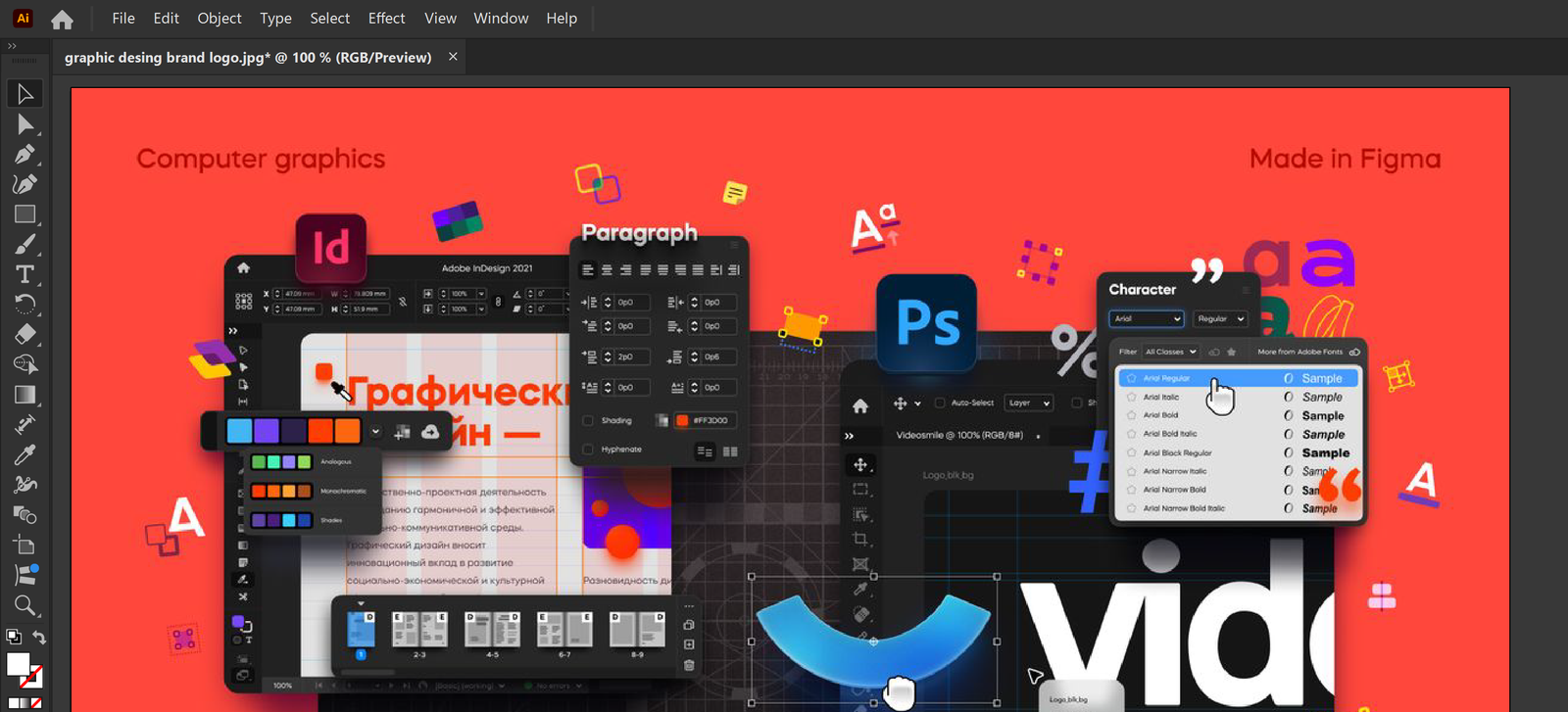Tick the Hyphenate checkbox in Paragraph panel
The height and width of the screenshot is (712, 1568).
pyautogui.click(x=588, y=450)
